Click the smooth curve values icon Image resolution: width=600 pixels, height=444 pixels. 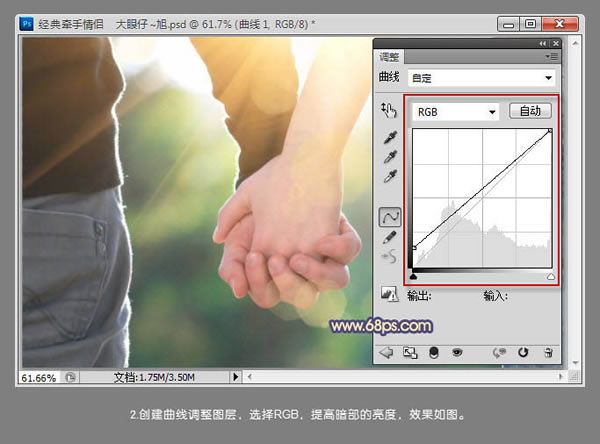click(390, 256)
